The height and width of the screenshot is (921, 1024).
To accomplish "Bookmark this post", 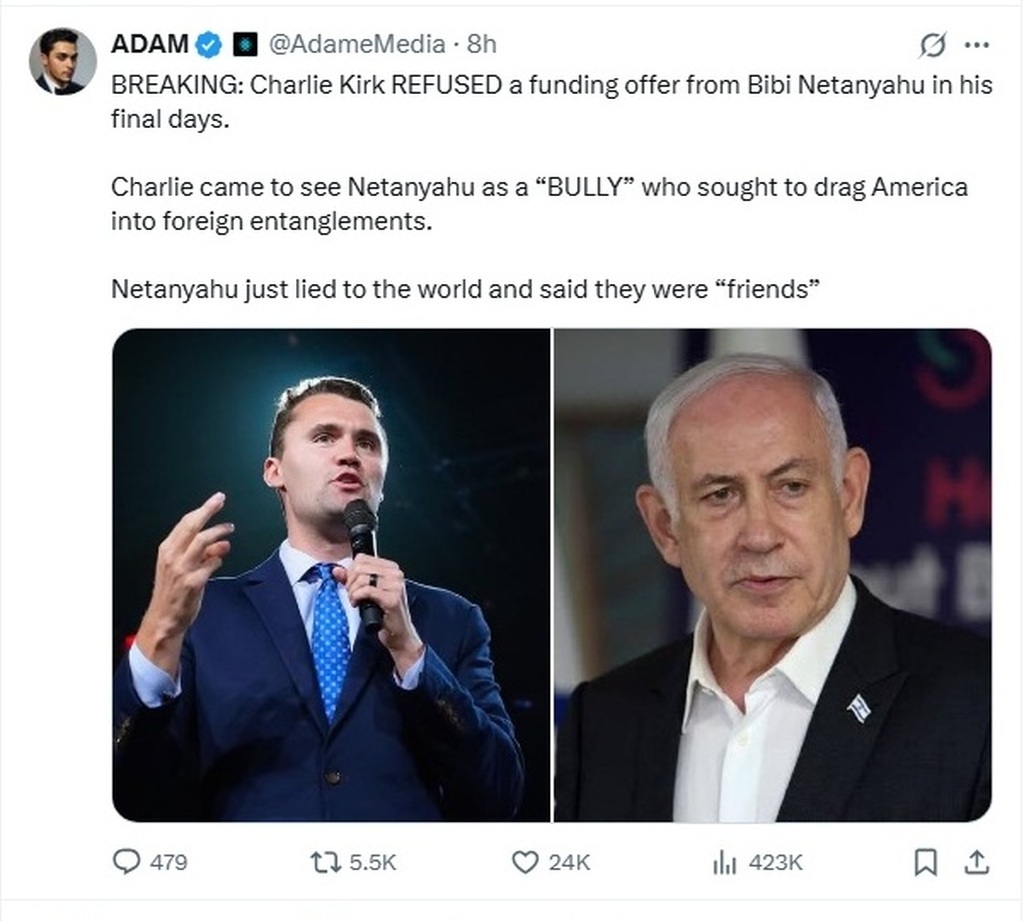I will 926,861.
